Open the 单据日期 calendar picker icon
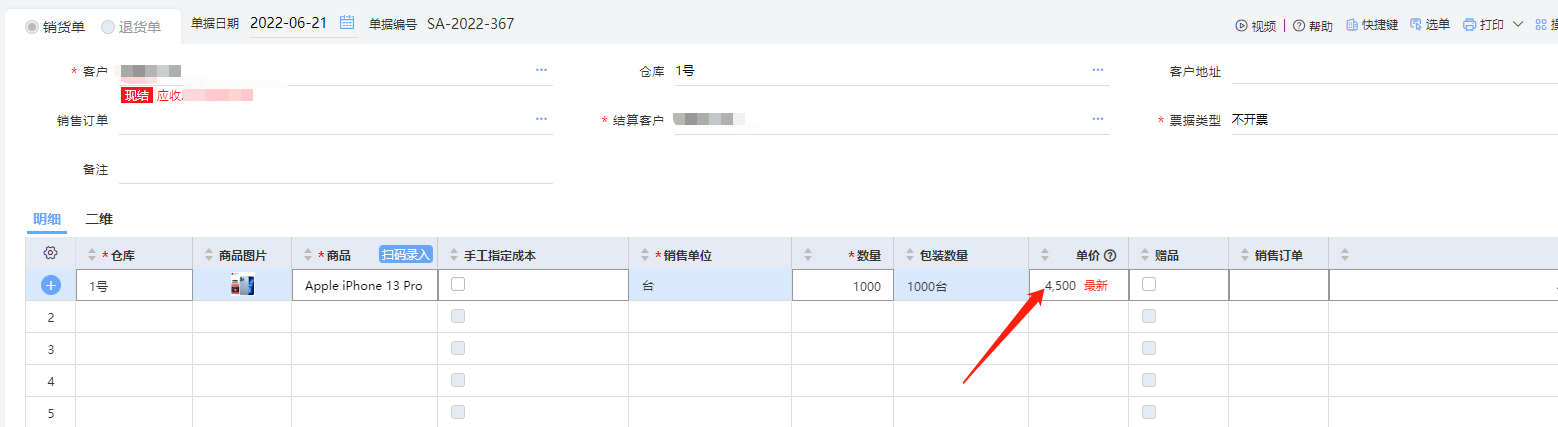 [x=347, y=23]
